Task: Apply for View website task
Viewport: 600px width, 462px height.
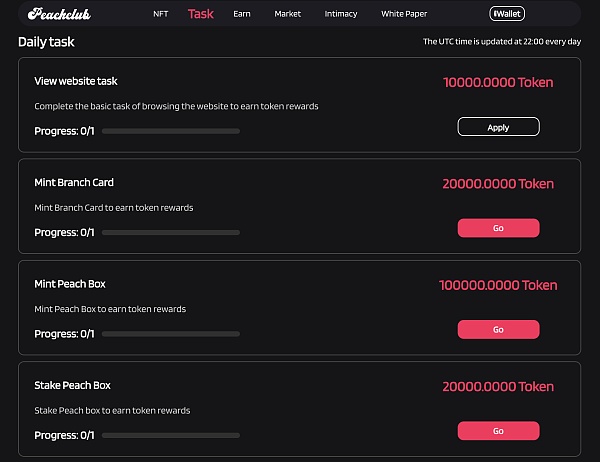Action: tap(498, 127)
